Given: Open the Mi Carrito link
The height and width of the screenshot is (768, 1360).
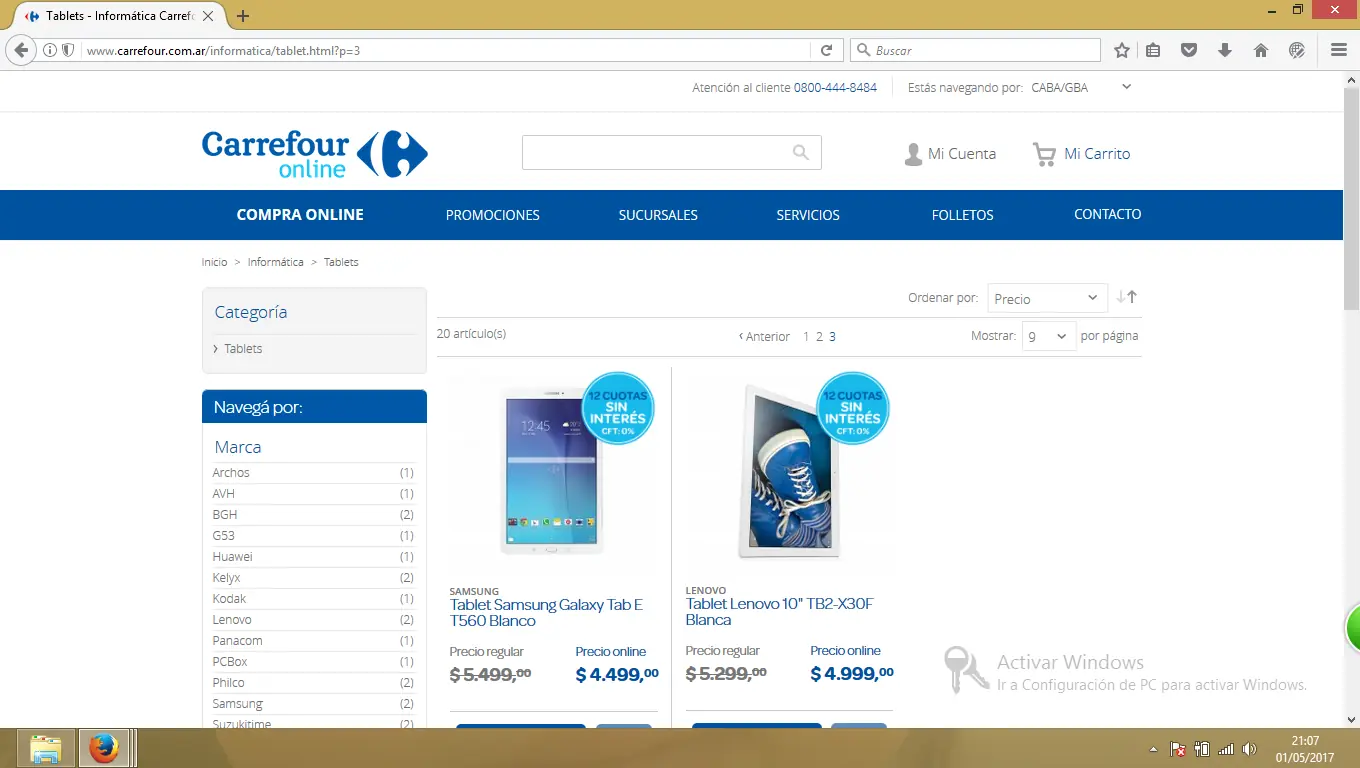Looking at the screenshot, I should coord(1097,154).
